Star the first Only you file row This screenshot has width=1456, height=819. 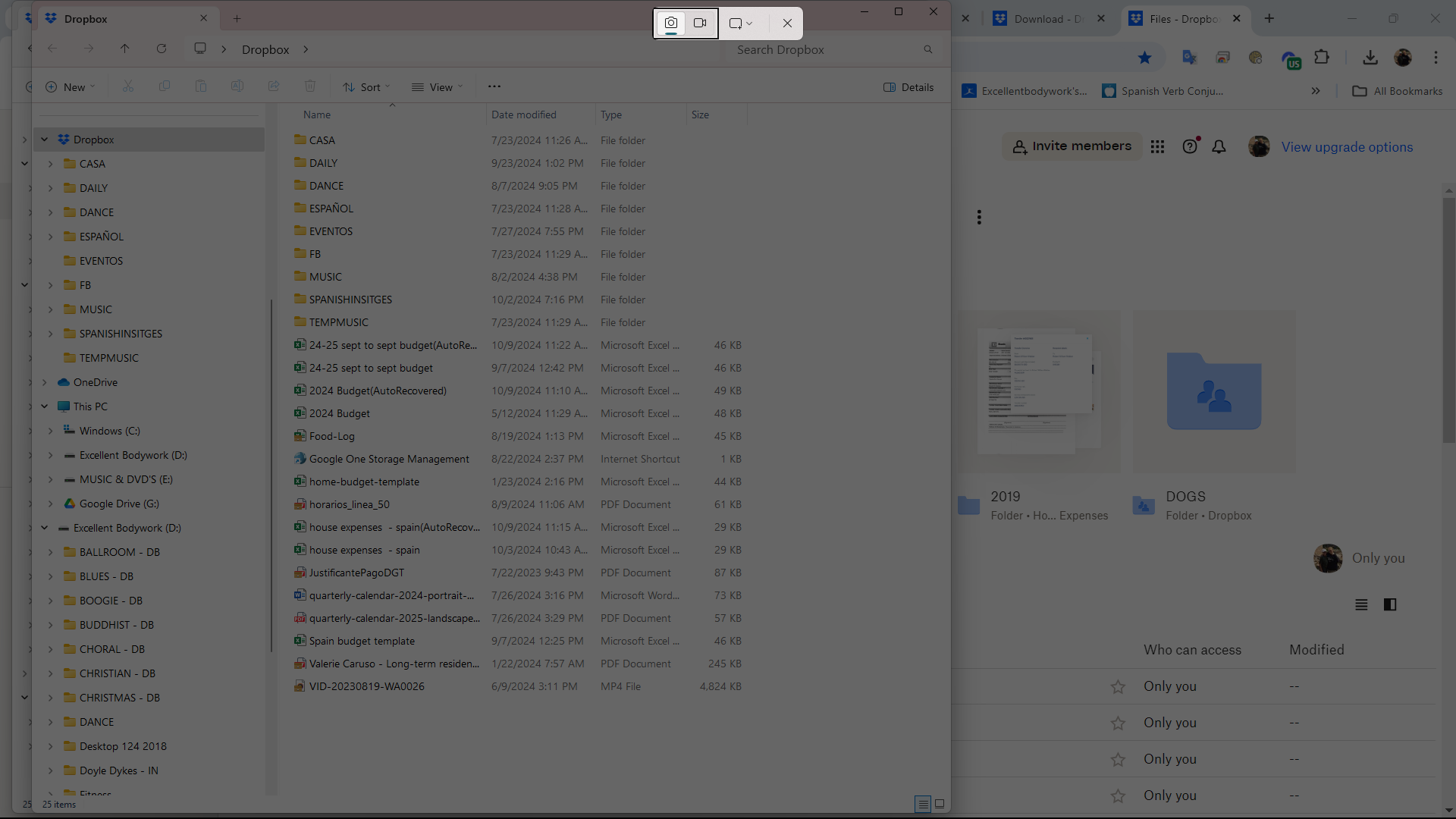coord(1118,687)
